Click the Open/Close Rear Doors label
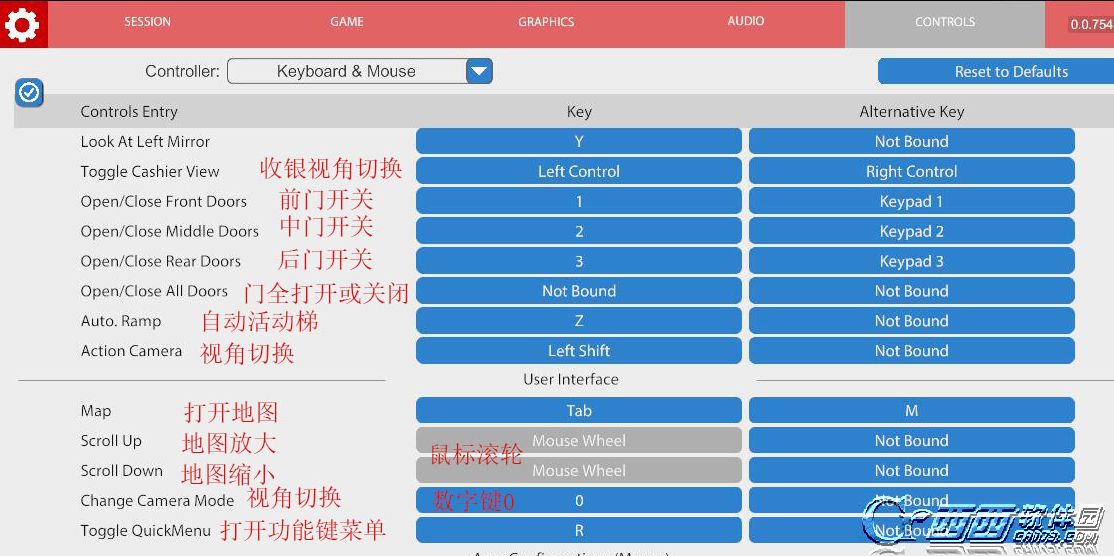This screenshot has height=556, width=1114. 161,261
